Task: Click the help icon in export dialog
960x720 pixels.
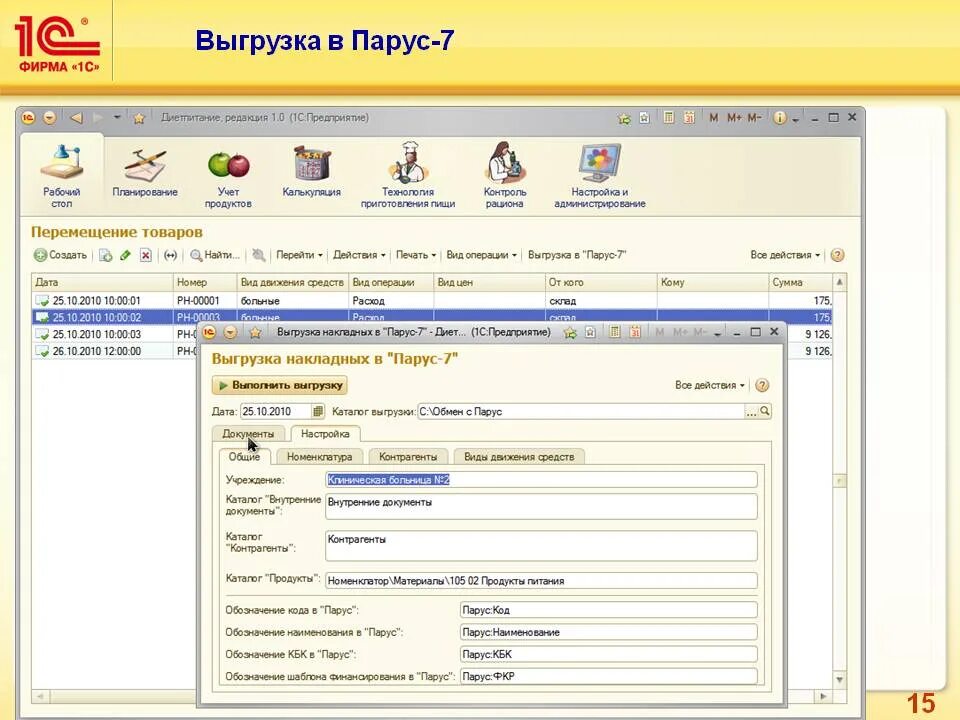Action: pos(762,385)
